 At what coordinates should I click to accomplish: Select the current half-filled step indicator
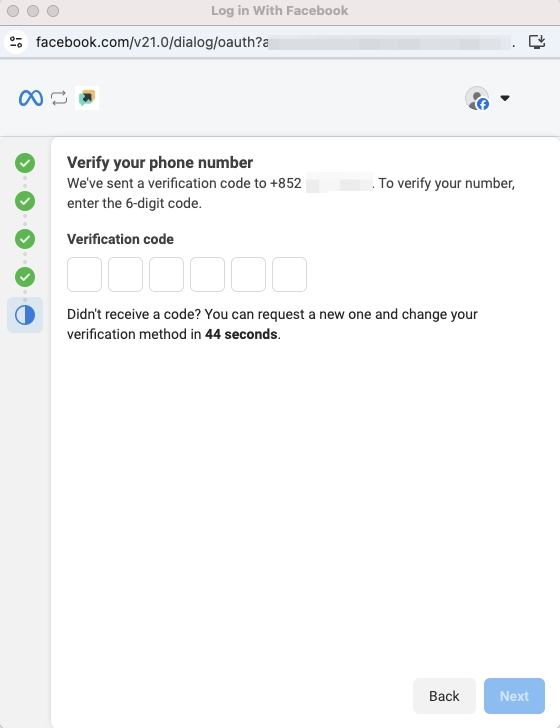coord(25,315)
